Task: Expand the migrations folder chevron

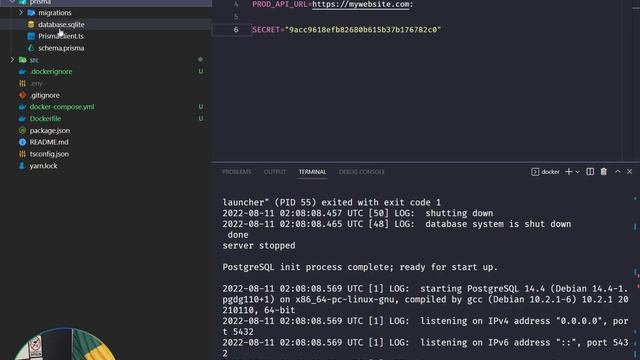Action: (x=20, y=13)
